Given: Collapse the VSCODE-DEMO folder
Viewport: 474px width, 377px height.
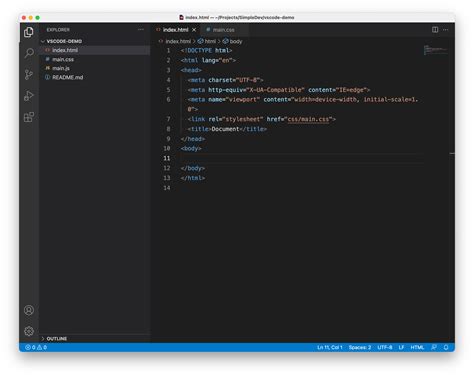Looking at the screenshot, I should pos(64,41).
